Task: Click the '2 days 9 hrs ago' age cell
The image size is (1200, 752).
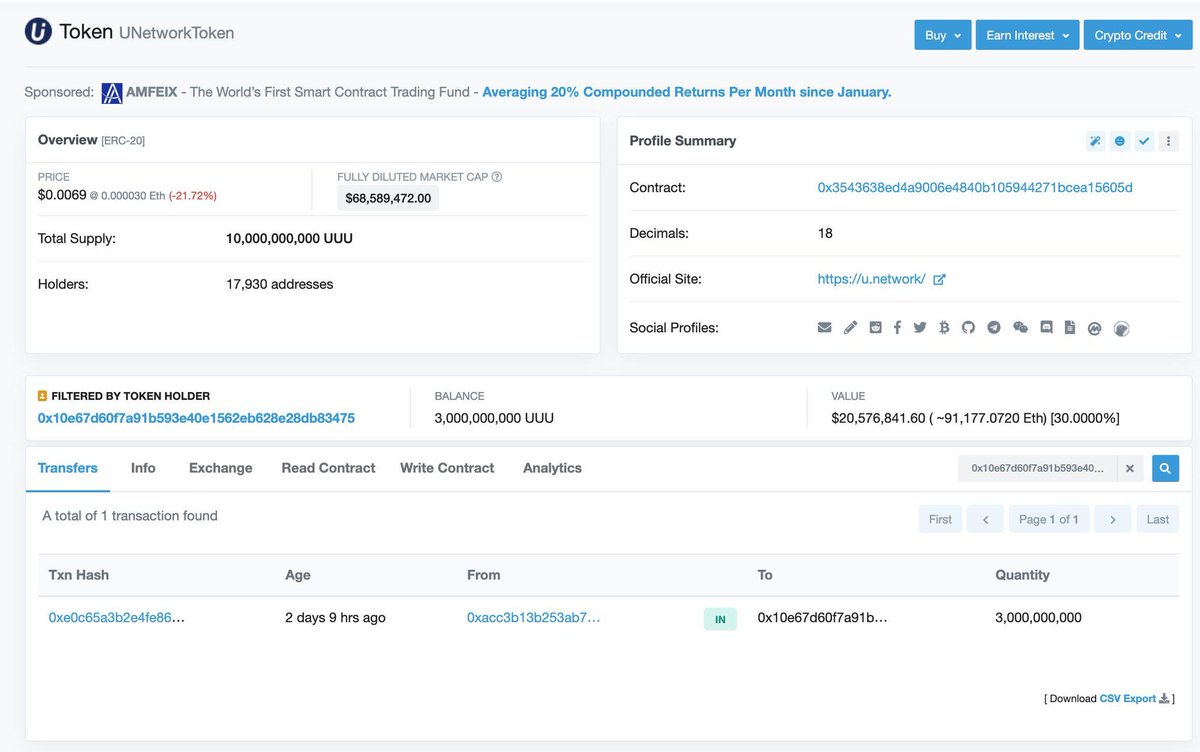Action: click(x=335, y=618)
